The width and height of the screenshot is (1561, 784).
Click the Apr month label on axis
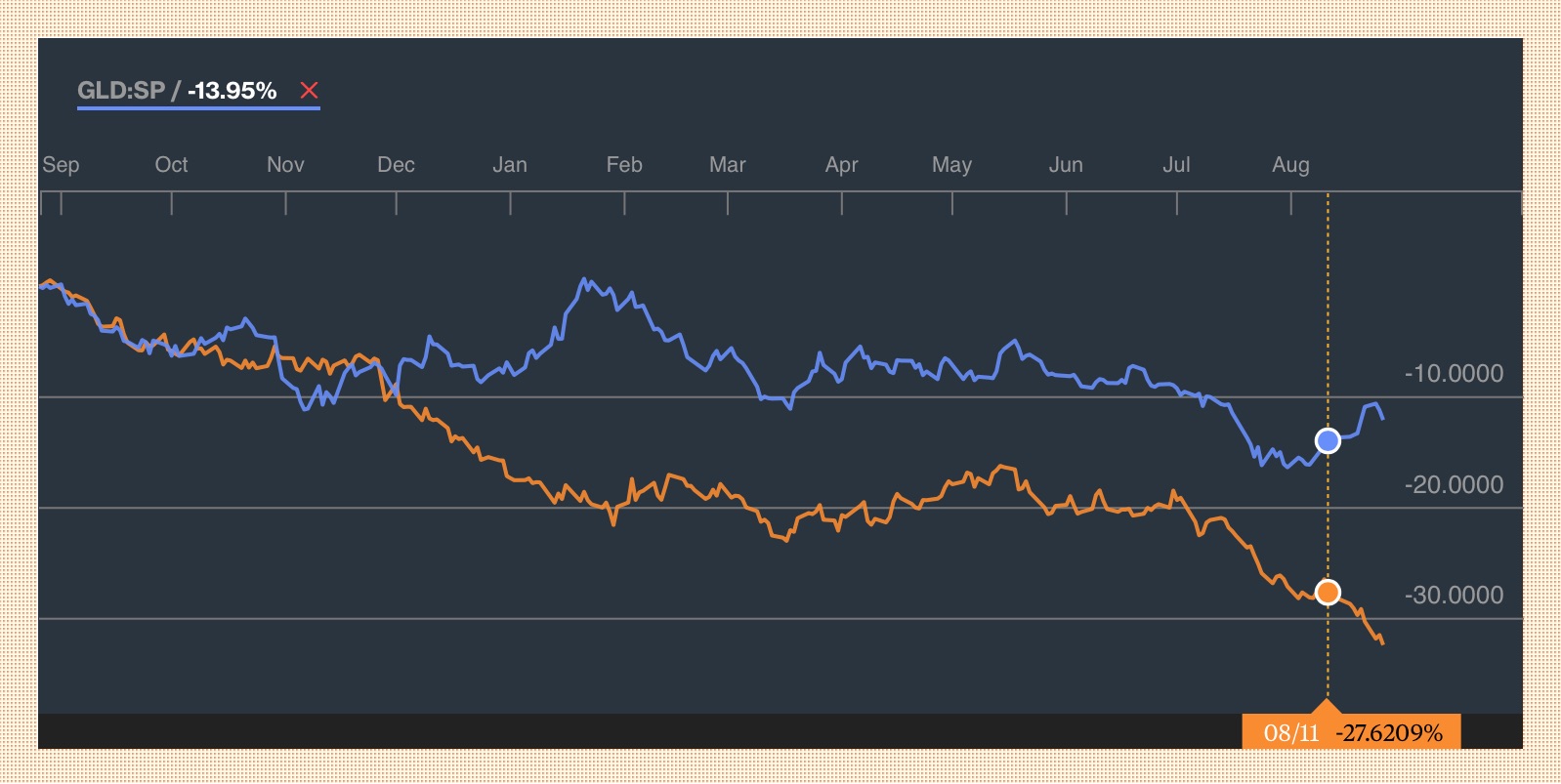click(842, 165)
